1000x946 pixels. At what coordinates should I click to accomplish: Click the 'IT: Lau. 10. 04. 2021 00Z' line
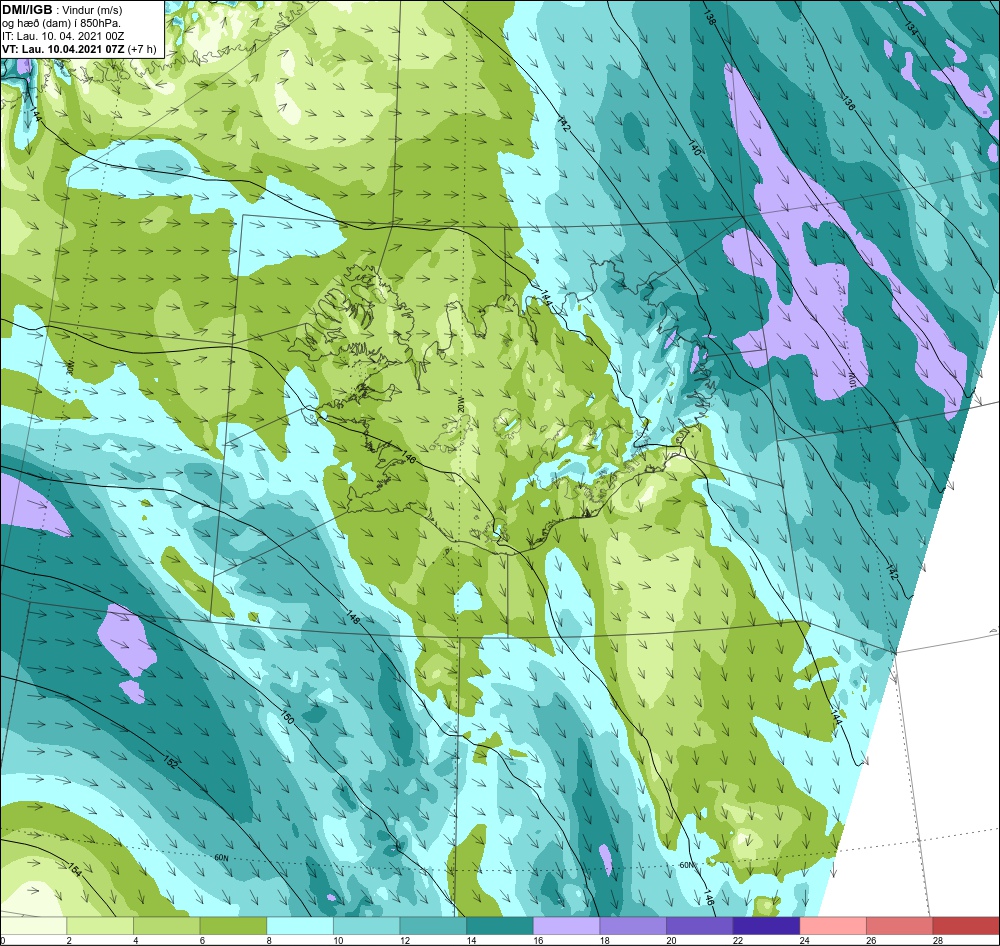[x=63, y=36]
